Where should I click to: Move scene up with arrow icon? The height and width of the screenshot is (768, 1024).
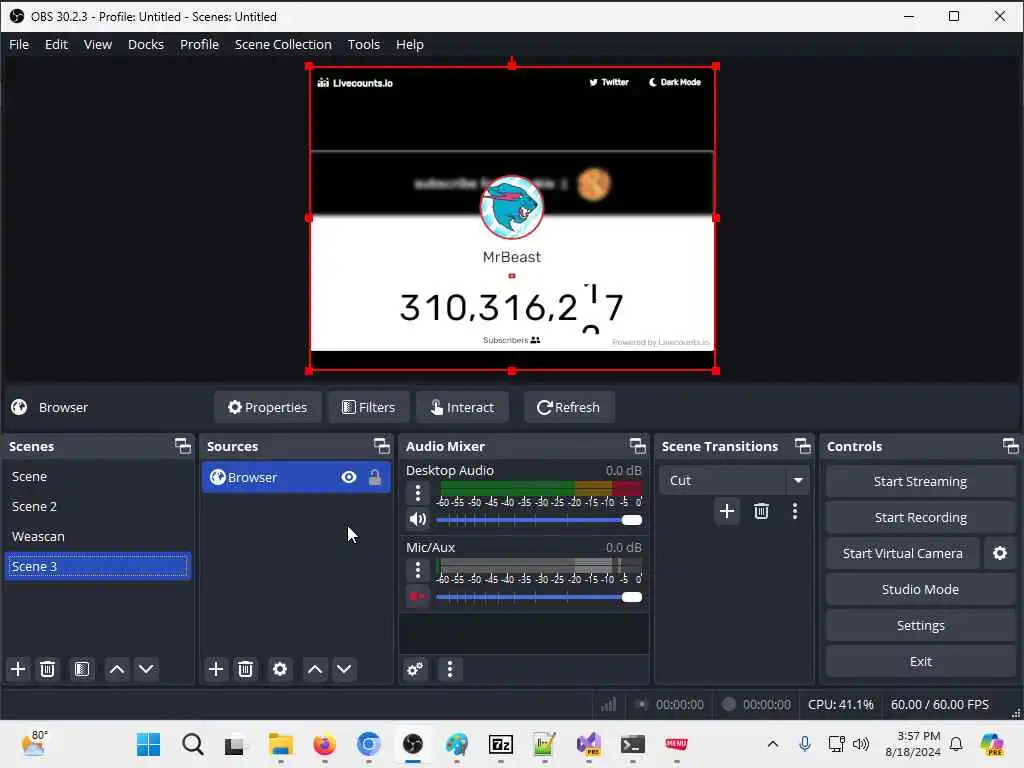pyautogui.click(x=117, y=669)
